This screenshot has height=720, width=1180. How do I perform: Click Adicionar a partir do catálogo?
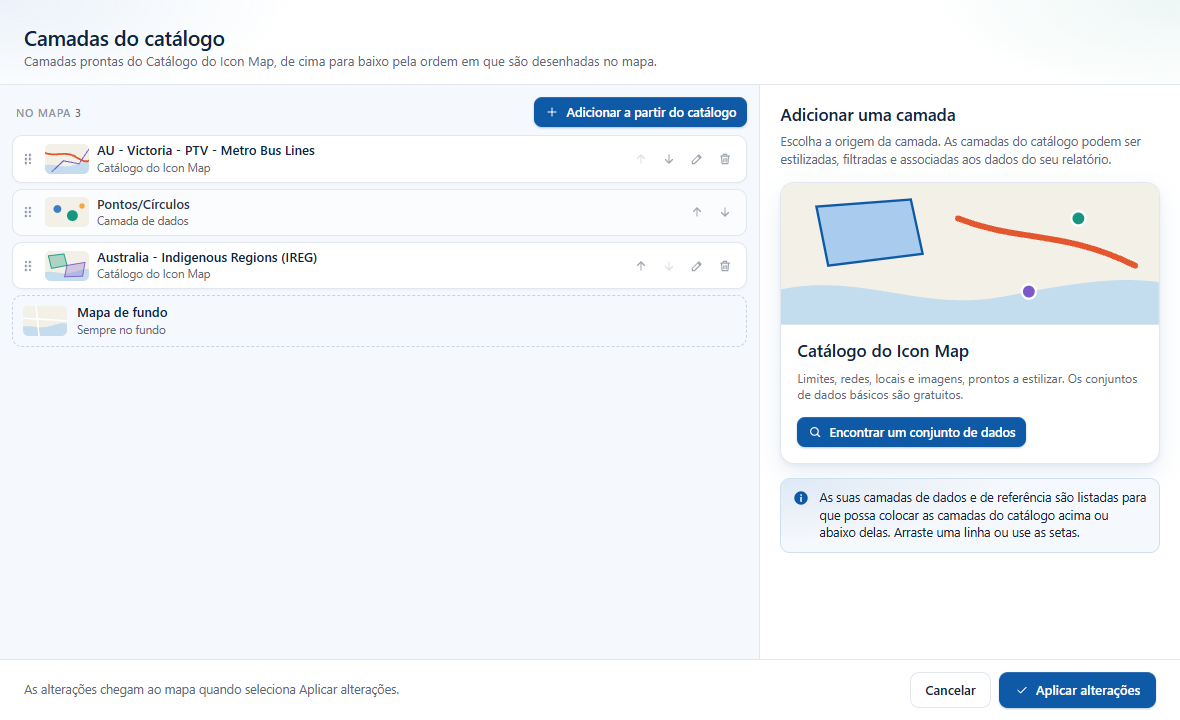640,112
